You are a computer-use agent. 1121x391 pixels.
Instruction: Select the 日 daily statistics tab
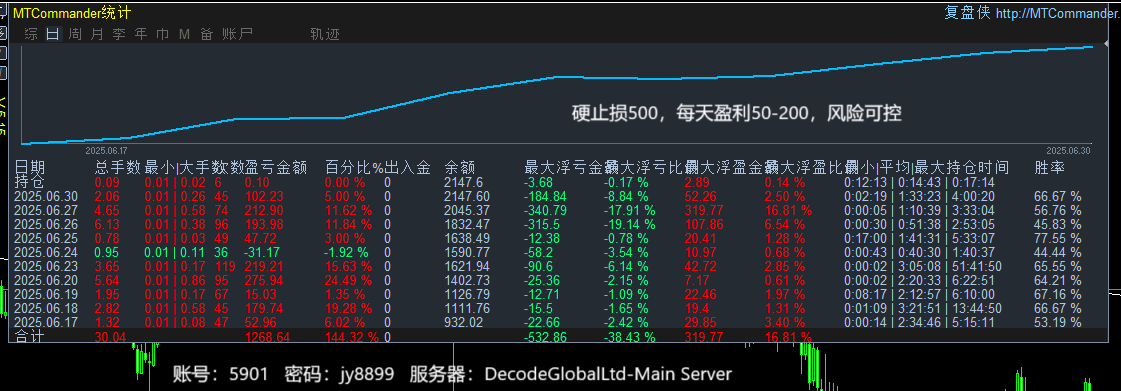(x=53, y=34)
